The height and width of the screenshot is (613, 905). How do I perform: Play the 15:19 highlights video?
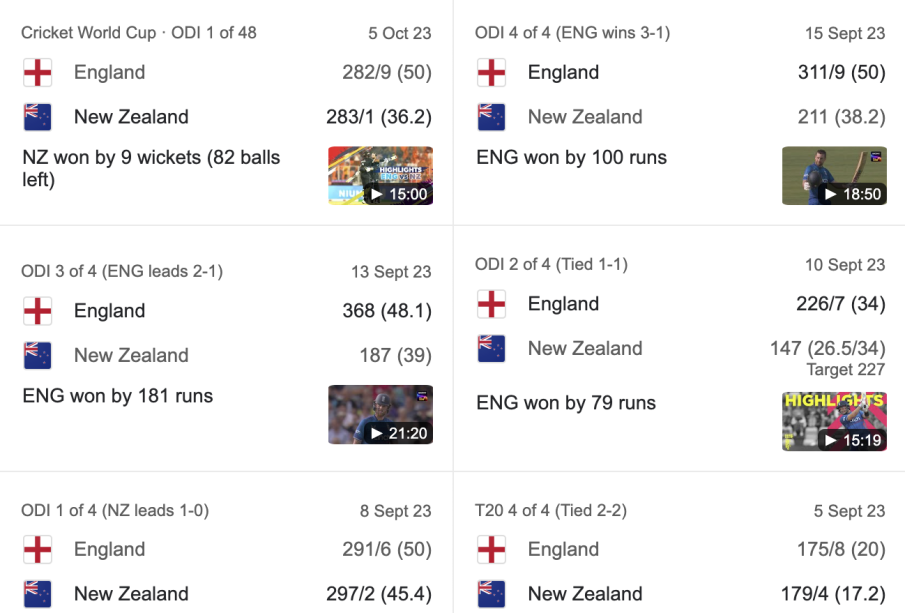click(x=834, y=421)
